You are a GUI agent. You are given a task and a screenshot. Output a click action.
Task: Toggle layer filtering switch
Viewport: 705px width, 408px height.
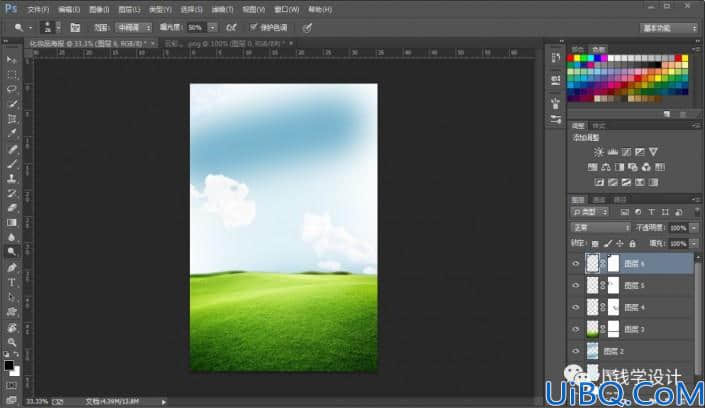(x=697, y=212)
